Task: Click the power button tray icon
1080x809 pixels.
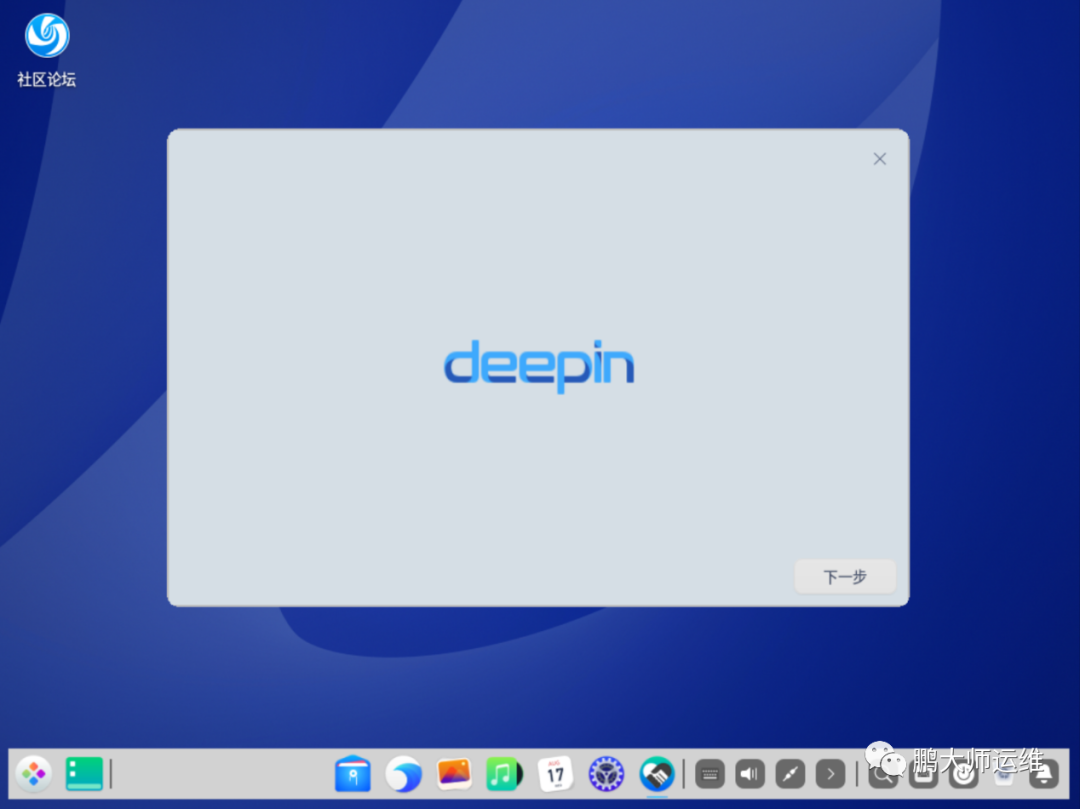Action: point(964,774)
